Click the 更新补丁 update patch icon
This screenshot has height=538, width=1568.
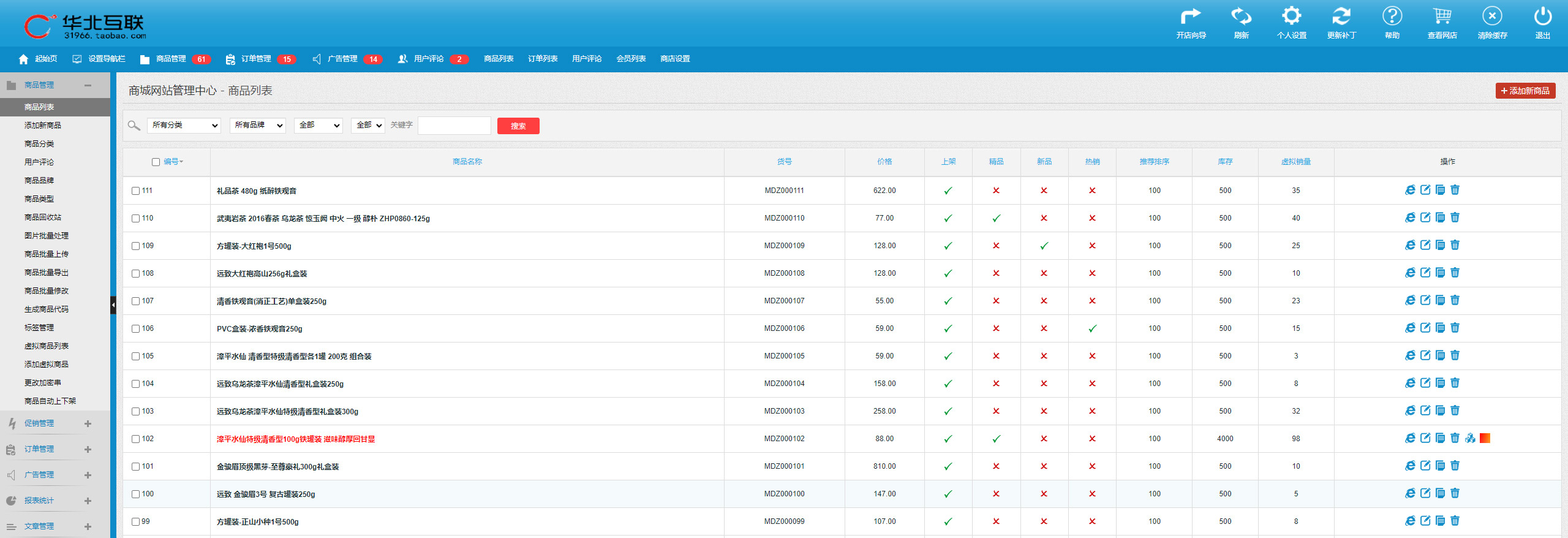[x=1341, y=17]
